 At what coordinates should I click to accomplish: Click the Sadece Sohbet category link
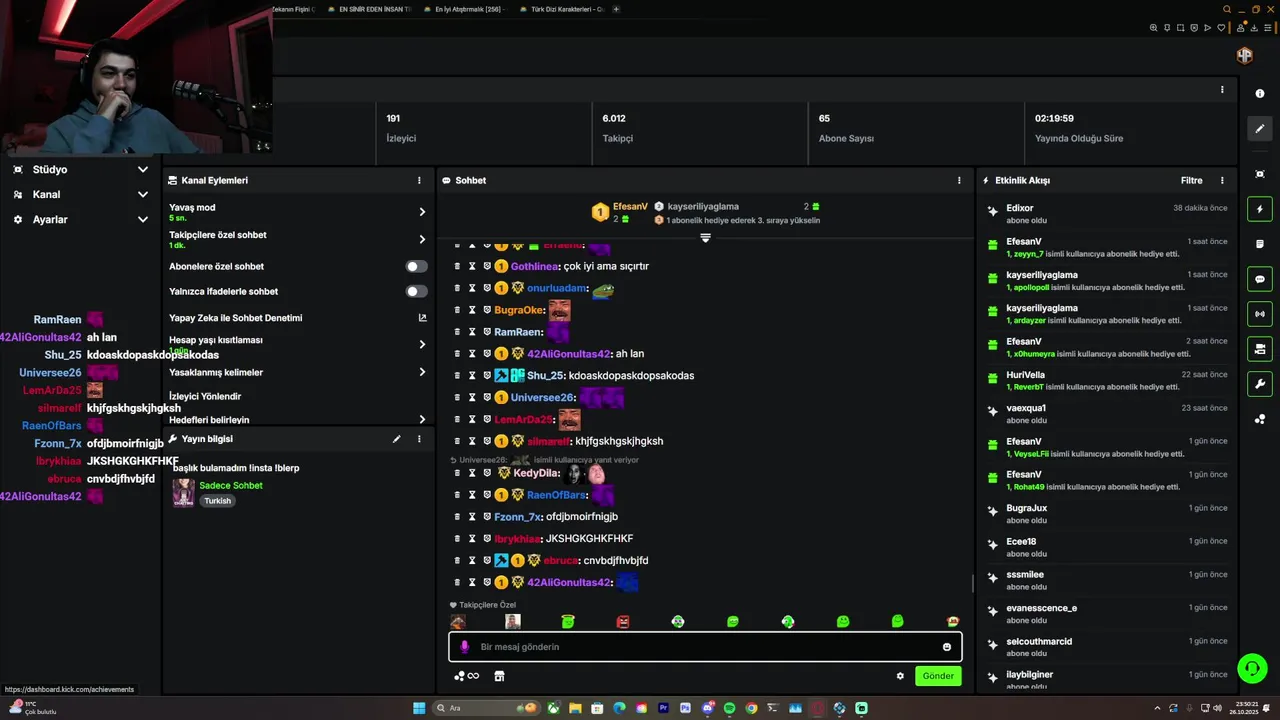[231, 486]
